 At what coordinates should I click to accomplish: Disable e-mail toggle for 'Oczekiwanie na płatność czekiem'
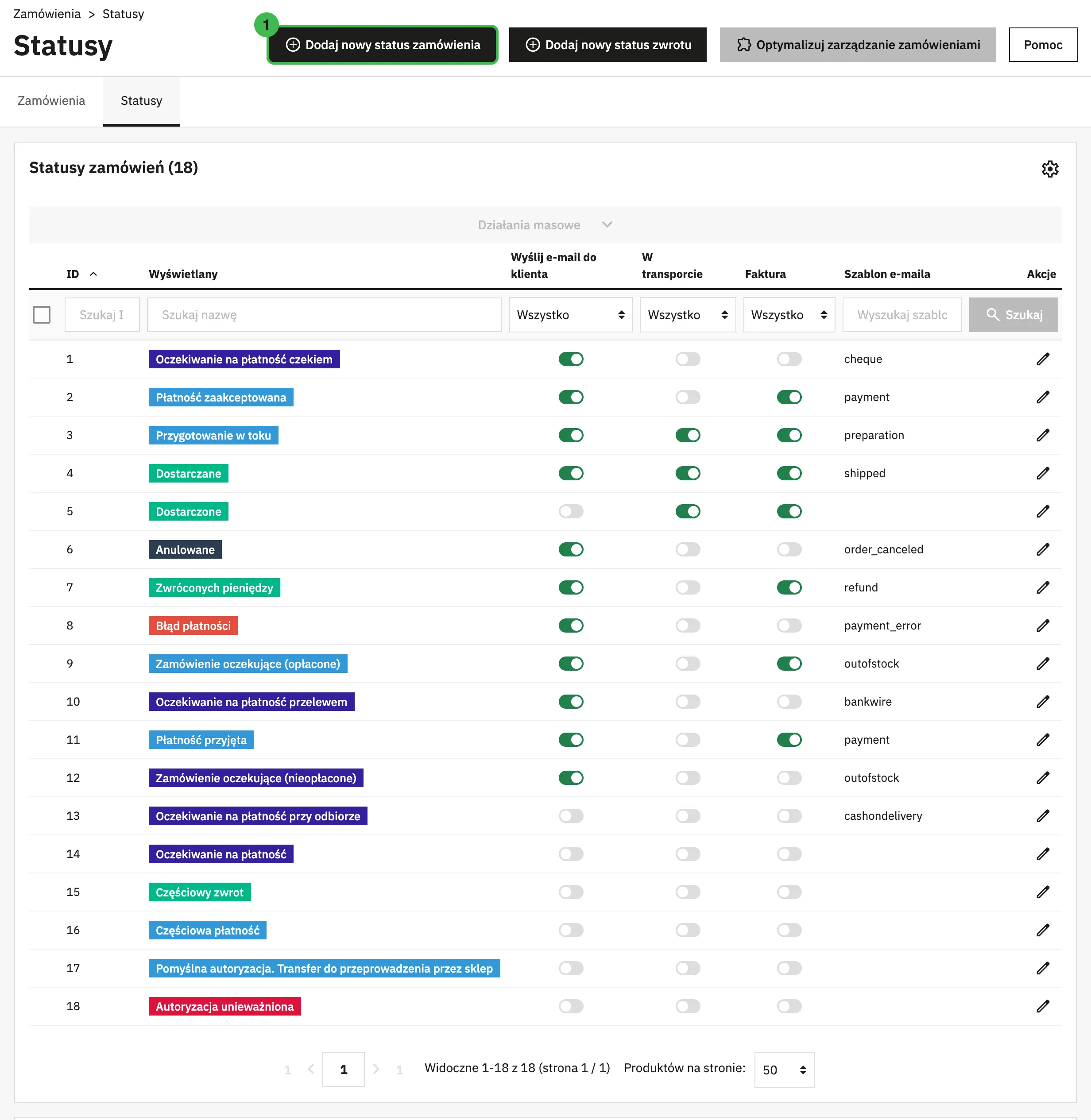coord(571,359)
